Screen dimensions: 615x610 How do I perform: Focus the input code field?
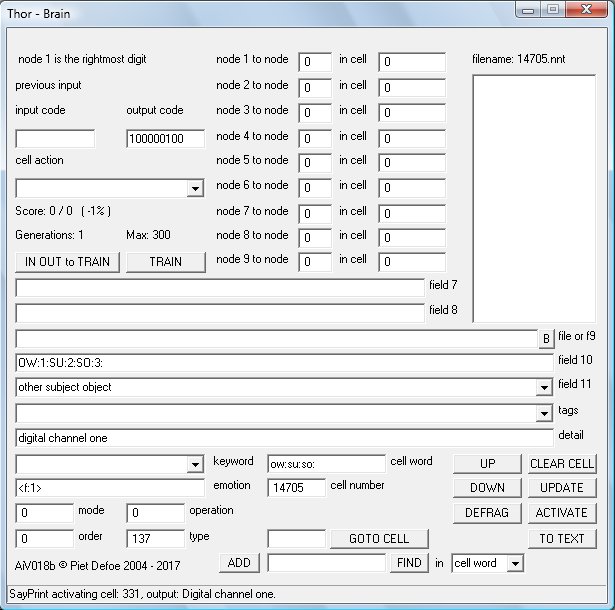coord(55,139)
